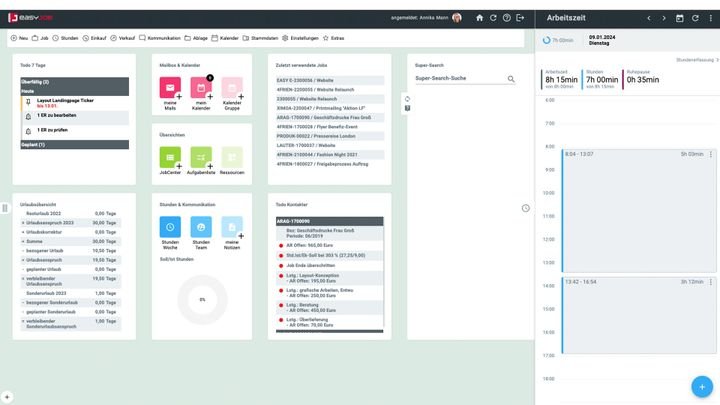
Task: Open the Kommunikation menu
Action: (x=160, y=38)
